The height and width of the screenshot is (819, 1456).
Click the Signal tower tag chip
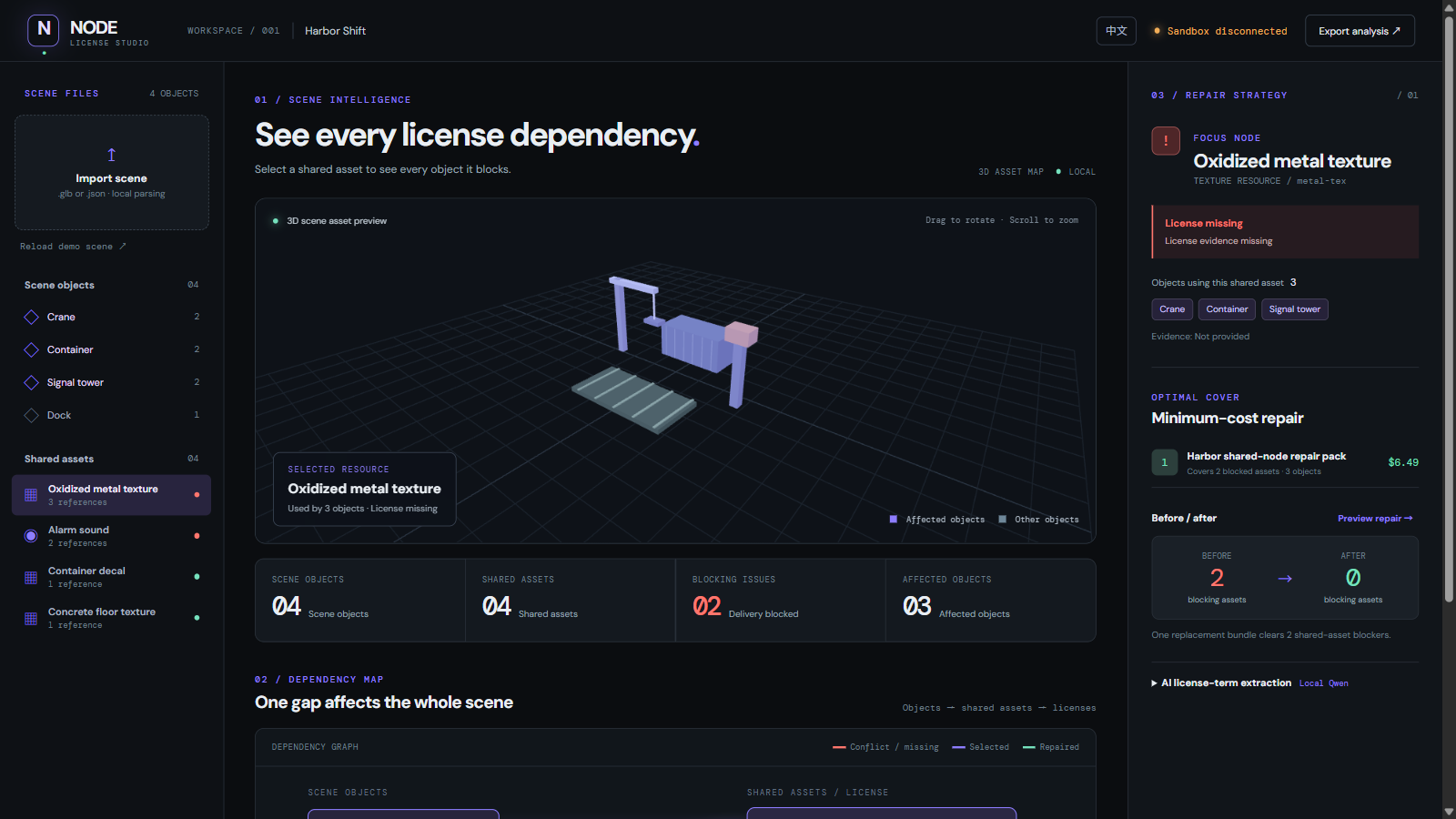(x=1294, y=309)
